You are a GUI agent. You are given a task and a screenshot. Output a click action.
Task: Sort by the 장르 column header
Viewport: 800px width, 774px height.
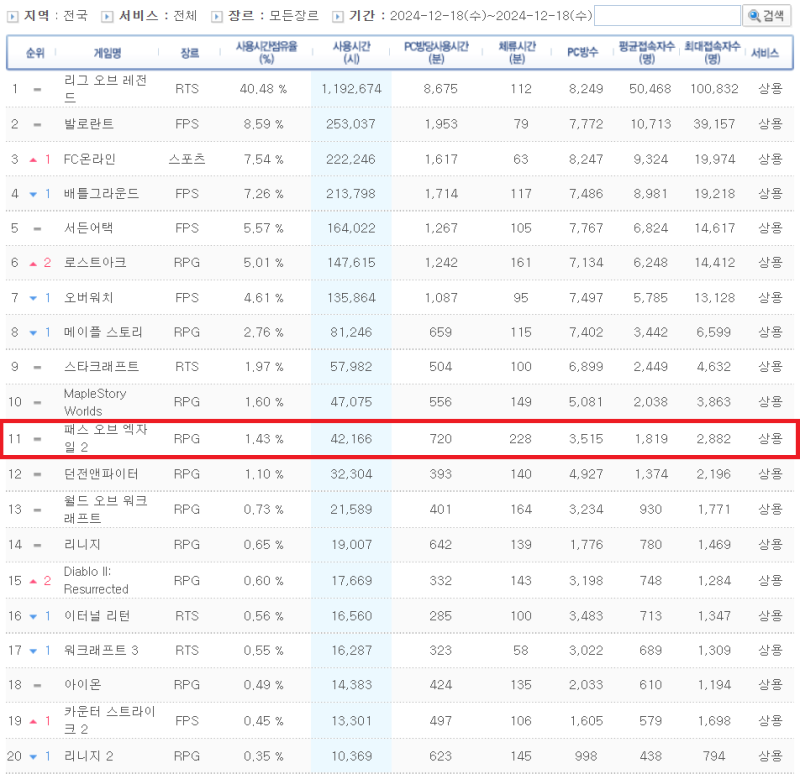(x=189, y=53)
